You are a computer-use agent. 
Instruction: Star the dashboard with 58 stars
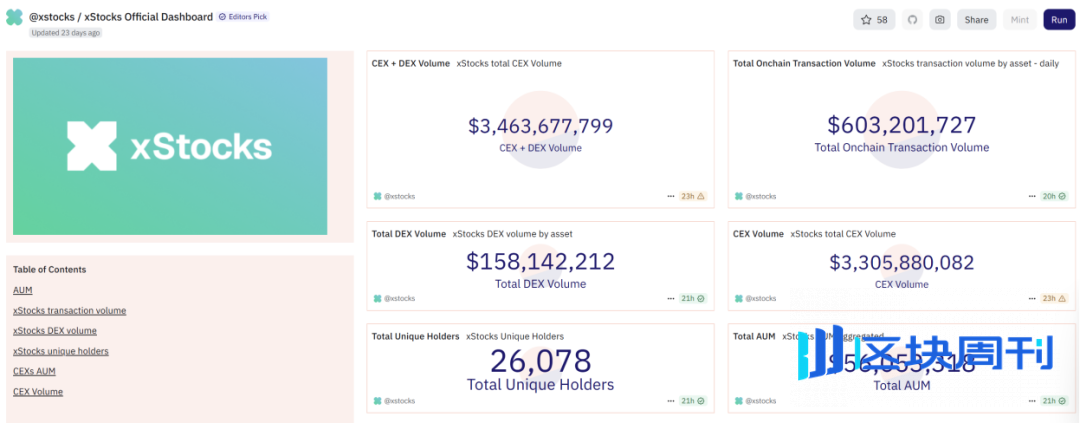click(874, 20)
